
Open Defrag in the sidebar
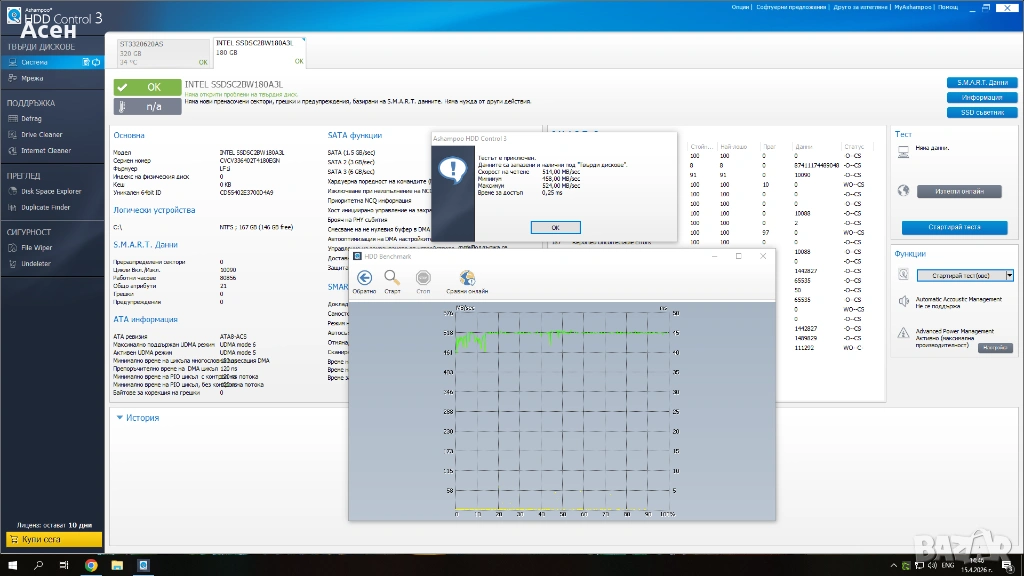pos(31,118)
